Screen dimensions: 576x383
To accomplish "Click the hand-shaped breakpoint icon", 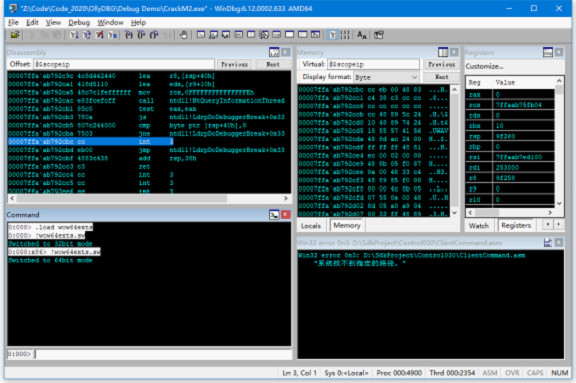I will tap(183, 35).
